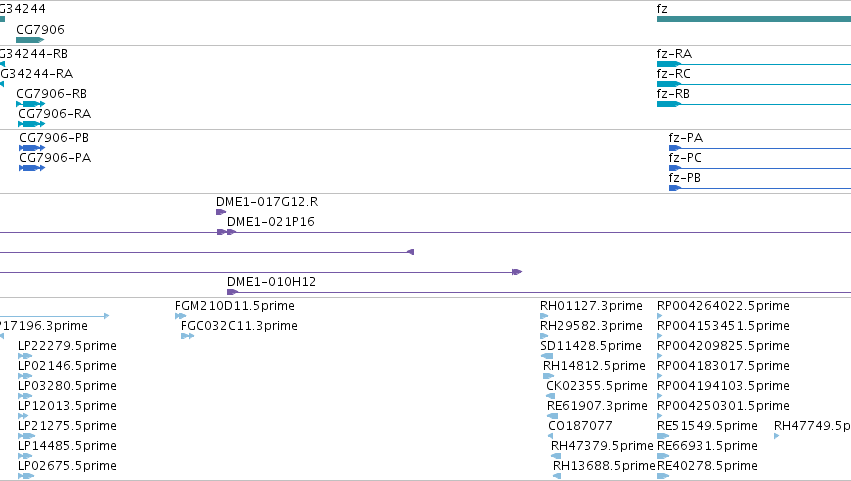Click the RH47379.5prime EST
The height and width of the screenshot is (481, 851).
(x=556, y=456)
